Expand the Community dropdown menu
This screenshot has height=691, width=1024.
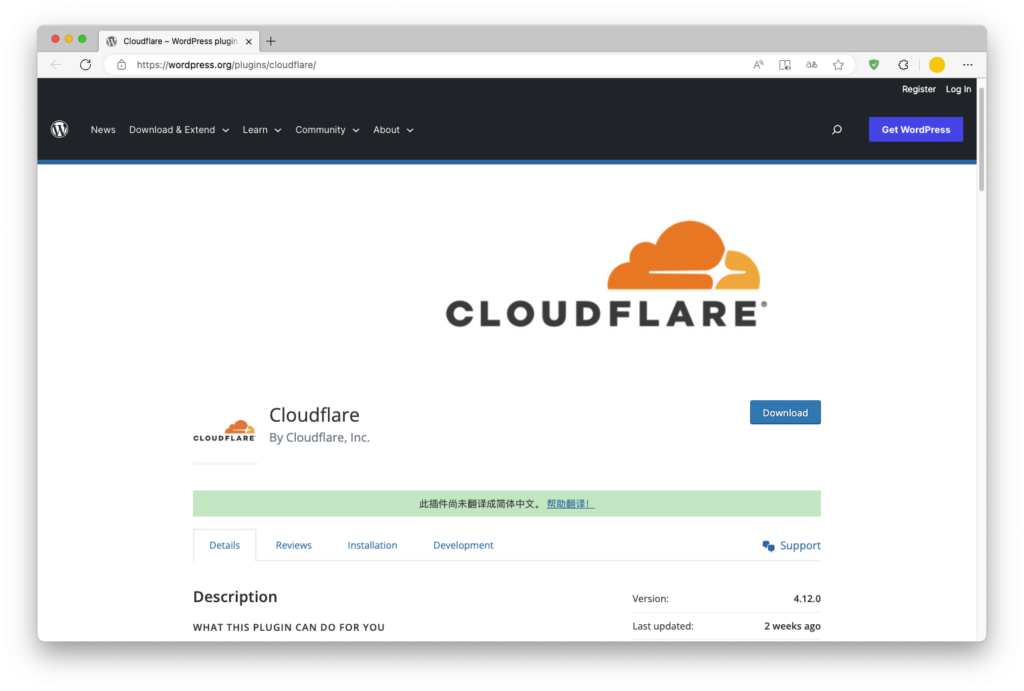(x=327, y=130)
